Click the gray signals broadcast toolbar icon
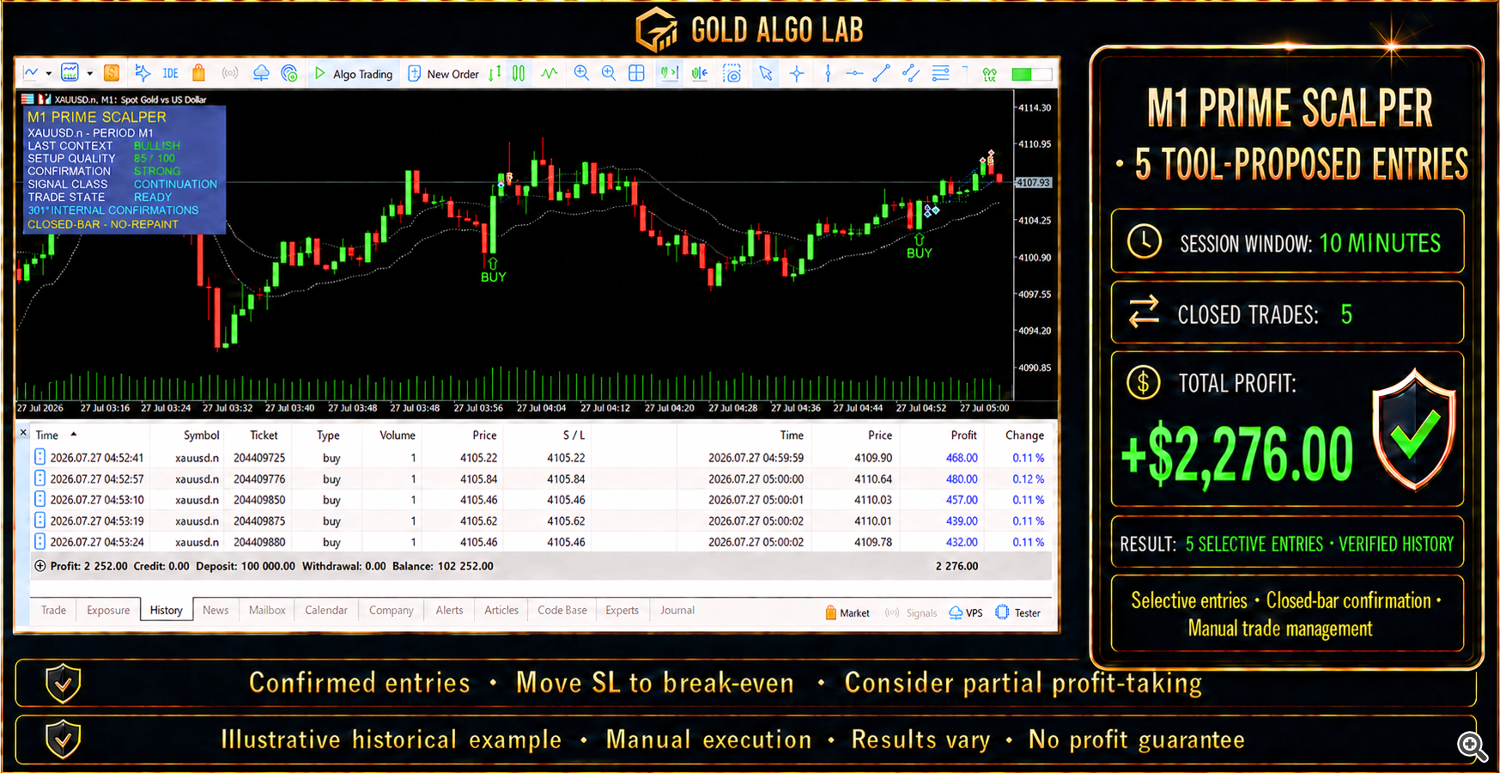Screen dimensions: 1500x773 point(230,73)
